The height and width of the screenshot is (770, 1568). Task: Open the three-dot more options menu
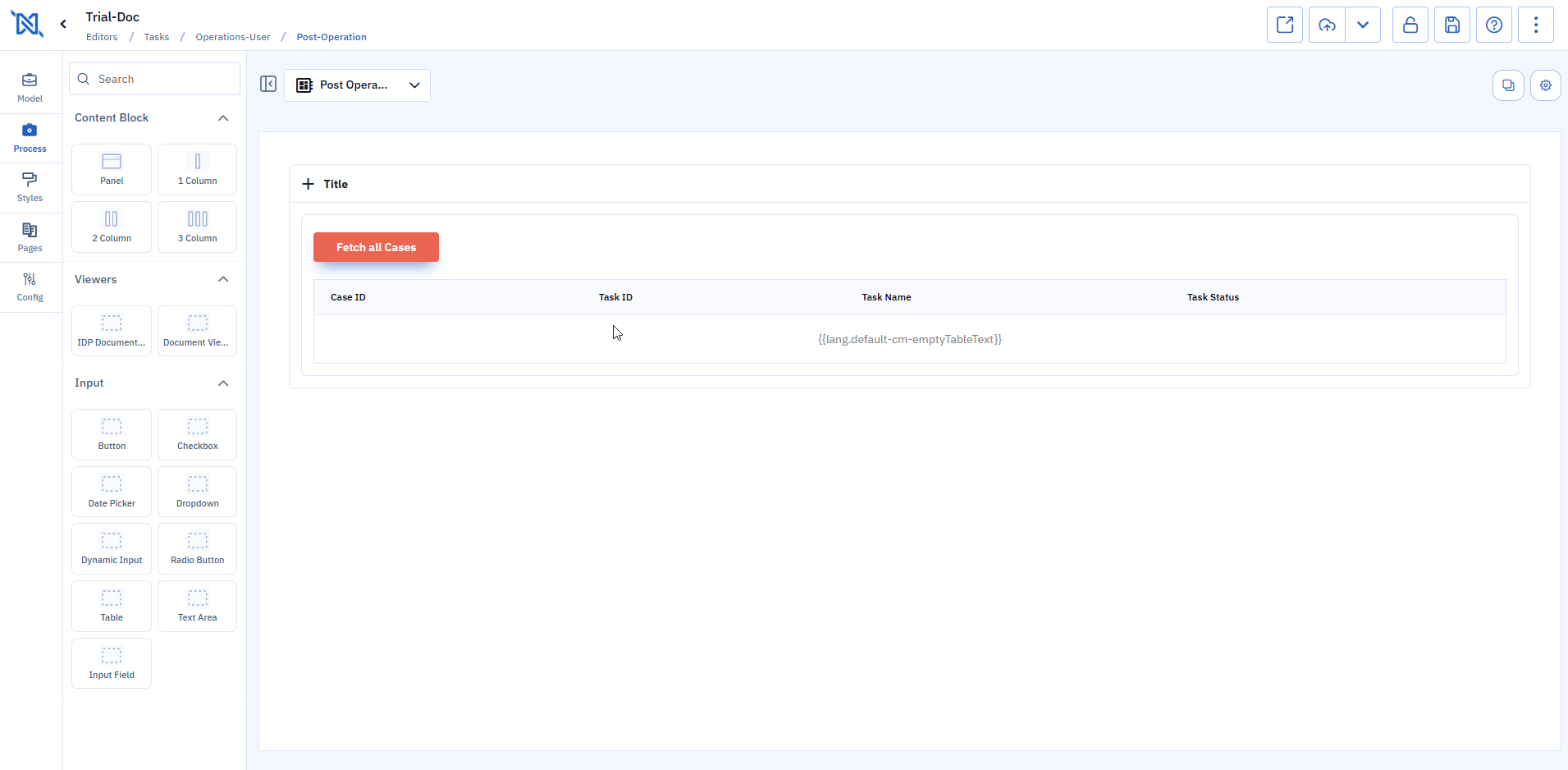point(1535,25)
